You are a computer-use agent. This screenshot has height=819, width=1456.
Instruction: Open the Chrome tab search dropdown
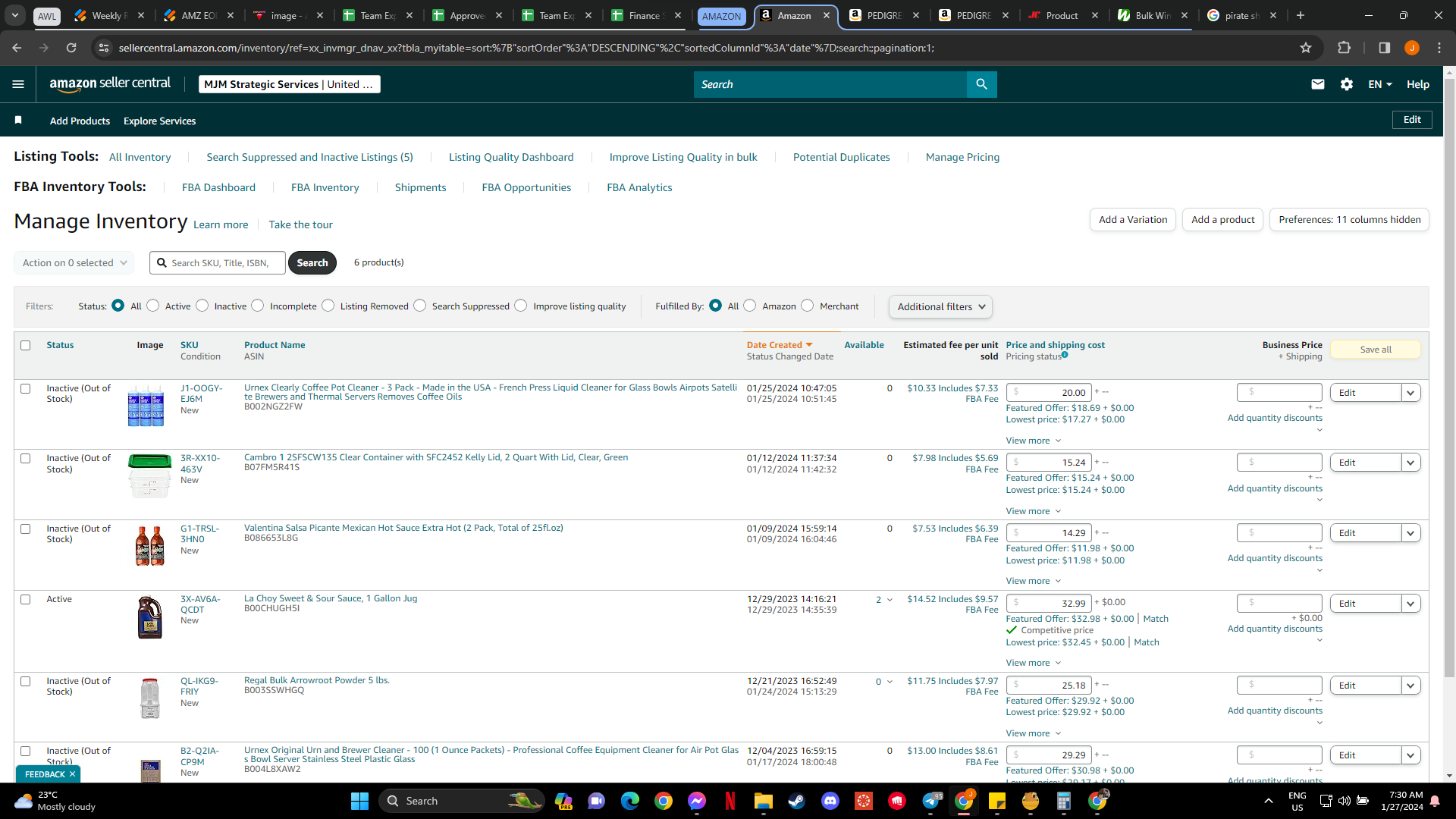pyautogui.click(x=15, y=15)
